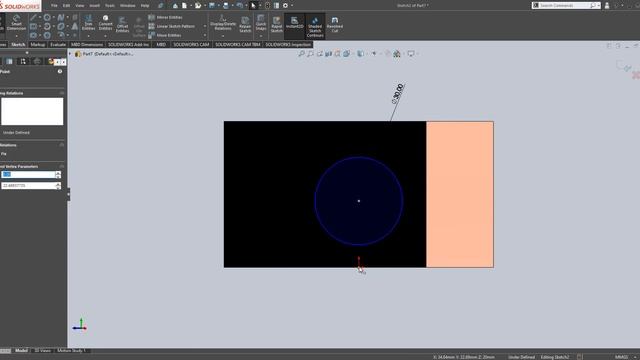Click the Save icon in the top toolbar
This screenshot has width=640, height=360.
(212, 6)
